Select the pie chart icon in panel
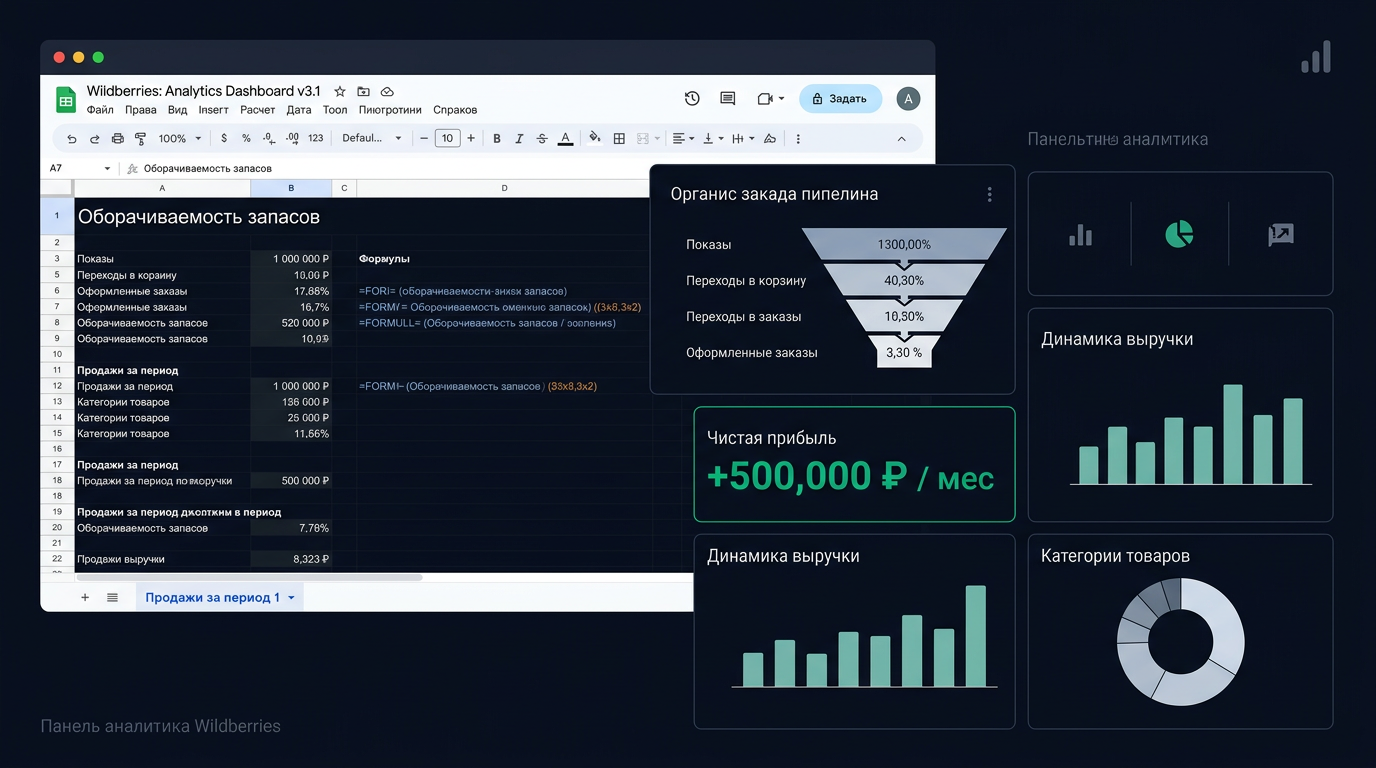The height and width of the screenshot is (768, 1376). [1179, 234]
